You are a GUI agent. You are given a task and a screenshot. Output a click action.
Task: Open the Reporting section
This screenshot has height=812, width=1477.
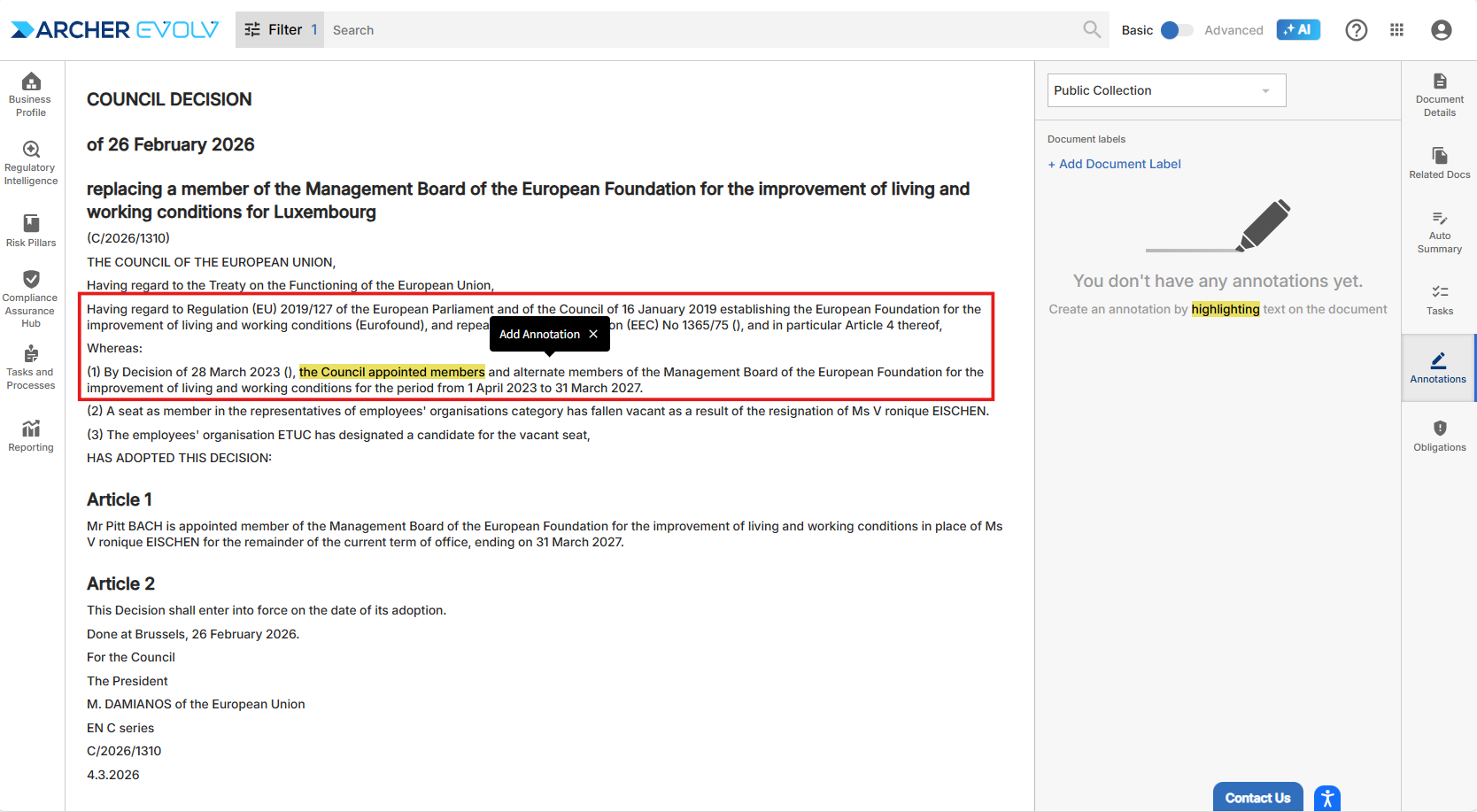(x=31, y=436)
